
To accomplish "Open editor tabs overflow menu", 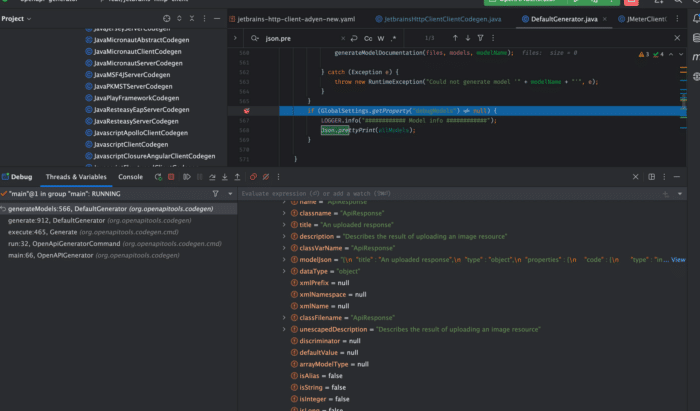I will click(677, 19).
